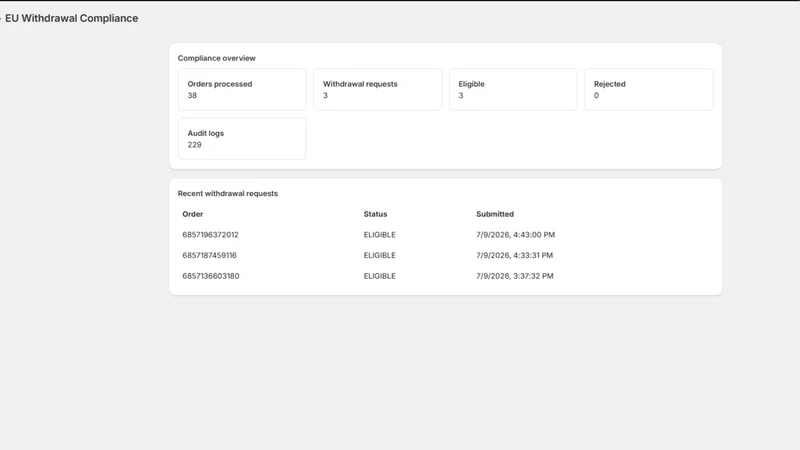Click the EU Withdrawal Compliance page title

[x=71, y=18]
